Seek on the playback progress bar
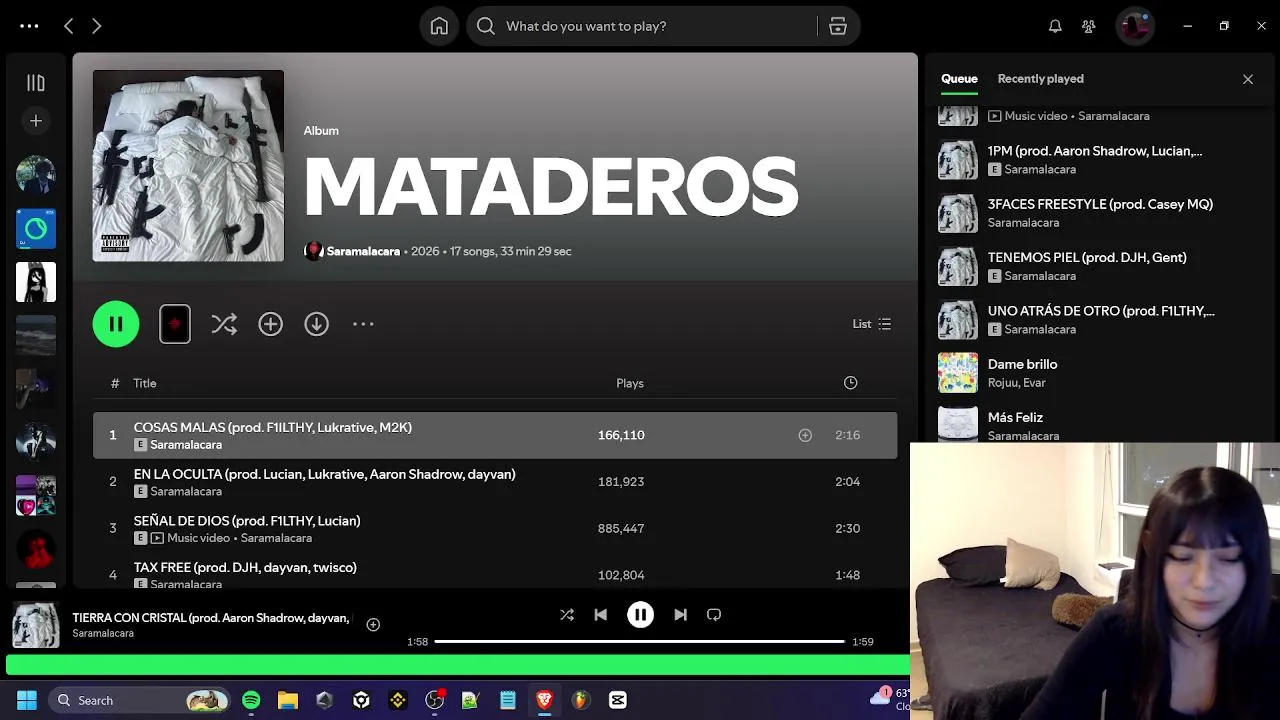Image resolution: width=1280 pixels, height=720 pixels. tap(639, 641)
